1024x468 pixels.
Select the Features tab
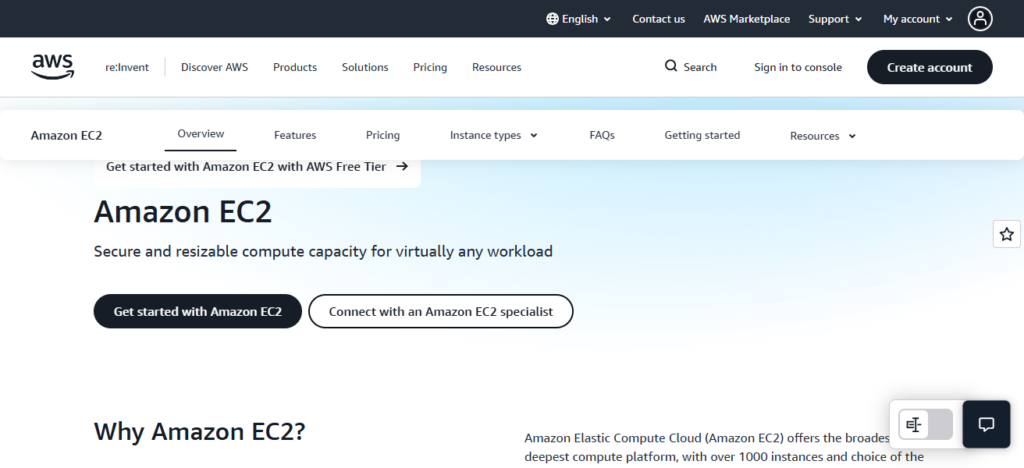295,135
